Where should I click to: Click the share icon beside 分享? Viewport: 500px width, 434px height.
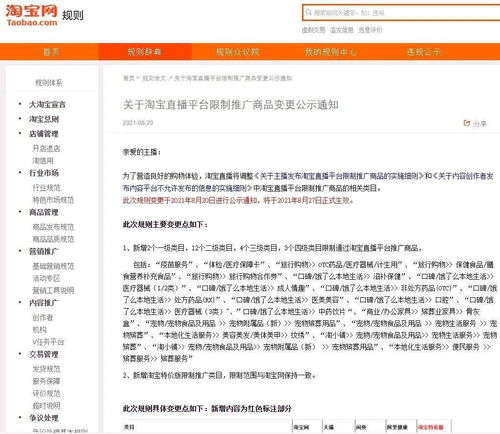pyautogui.click(x=467, y=123)
